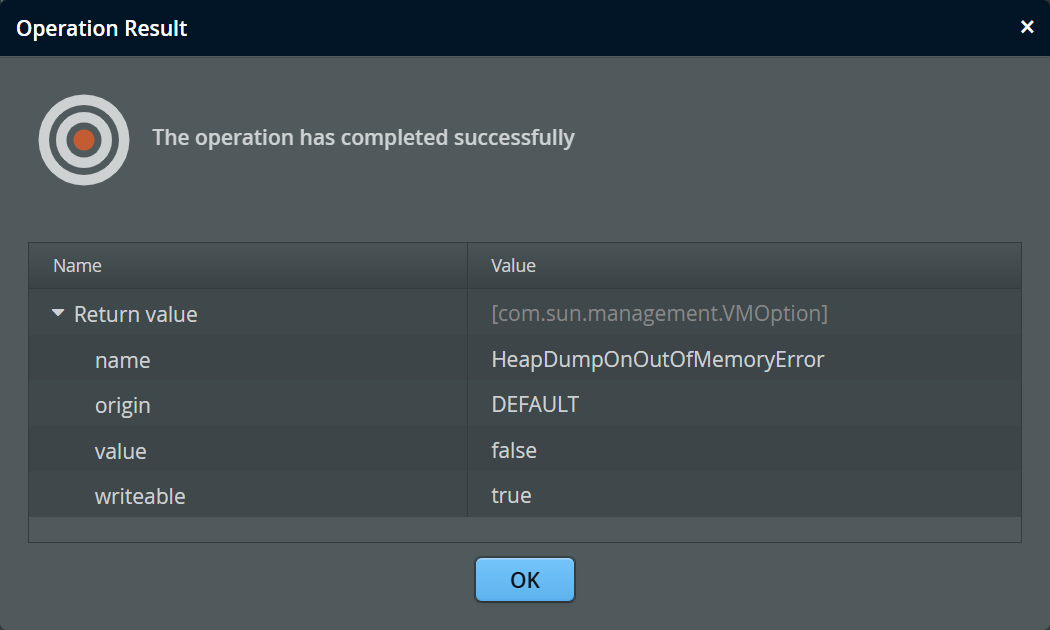Click the true writeable value cell
This screenshot has height=630, width=1050.
pos(511,496)
